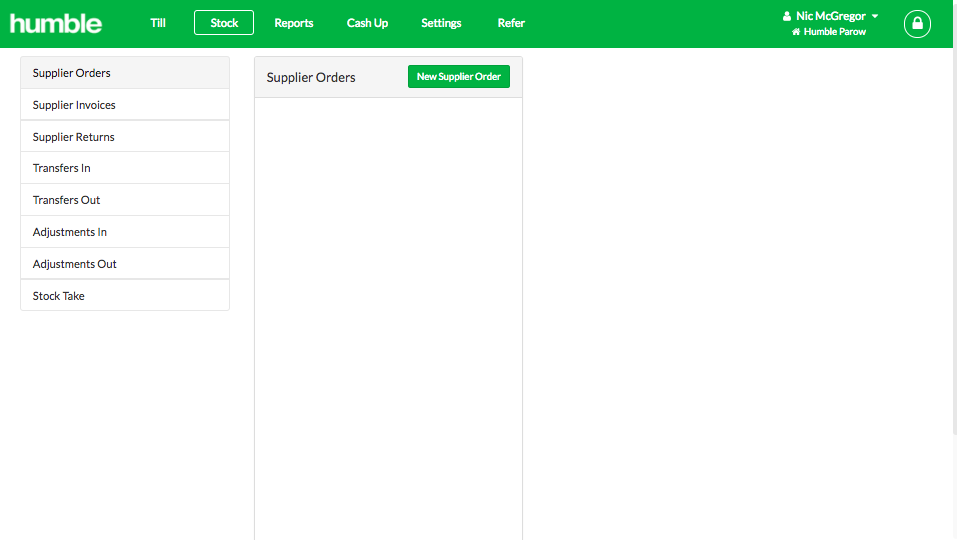
Task: Go to Reports tab
Action: [x=294, y=23]
